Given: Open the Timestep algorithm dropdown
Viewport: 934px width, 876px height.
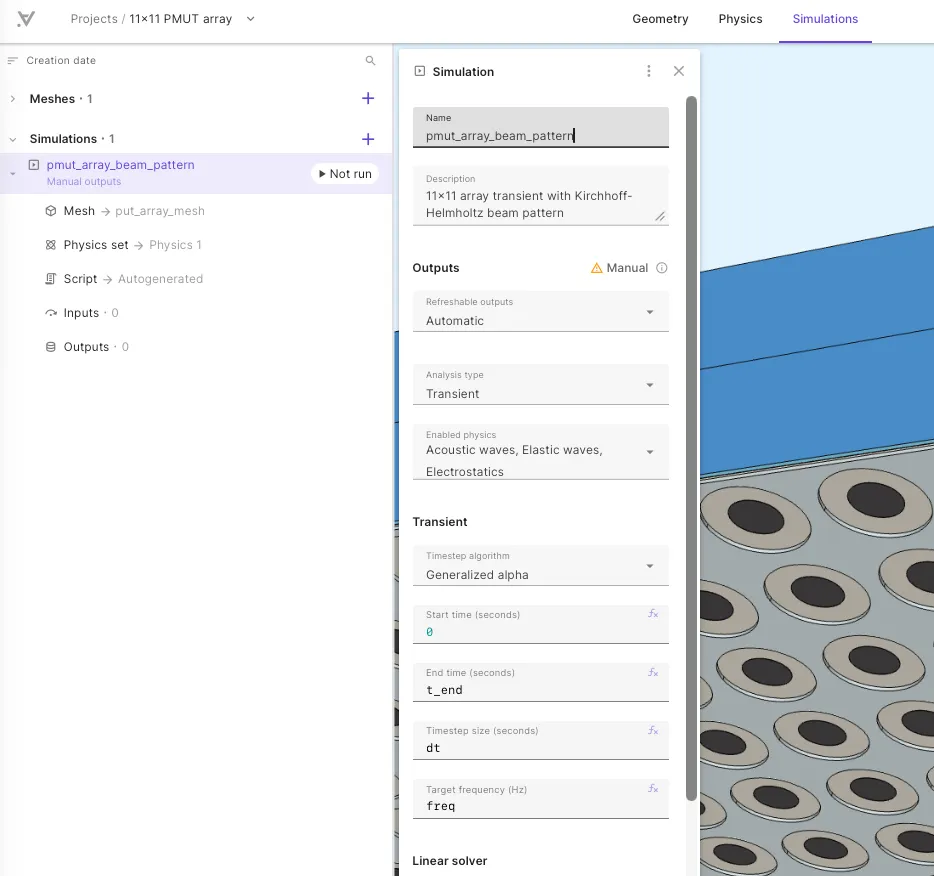Looking at the screenshot, I should pyautogui.click(x=540, y=566).
